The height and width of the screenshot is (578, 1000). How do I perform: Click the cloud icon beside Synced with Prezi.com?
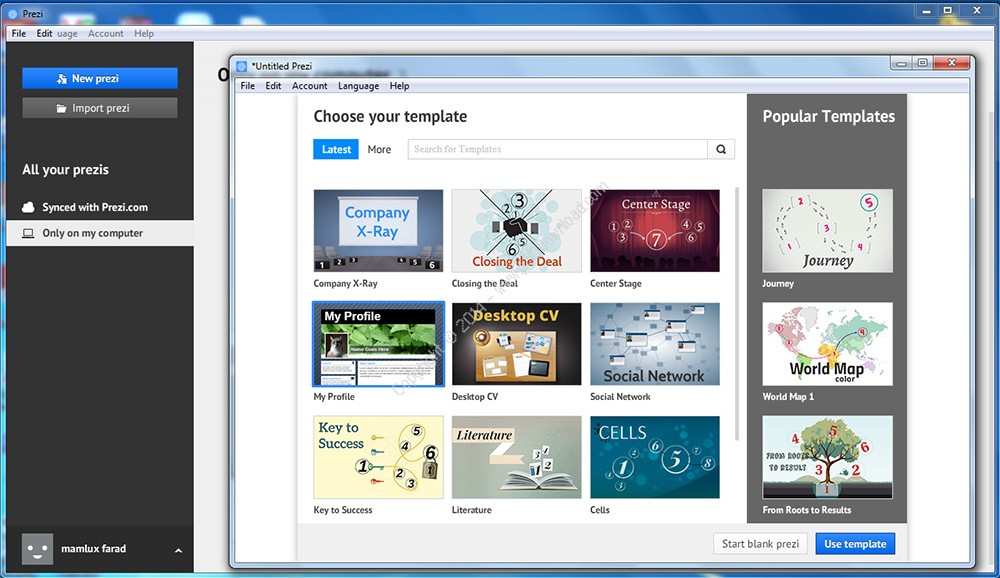[28, 207]
